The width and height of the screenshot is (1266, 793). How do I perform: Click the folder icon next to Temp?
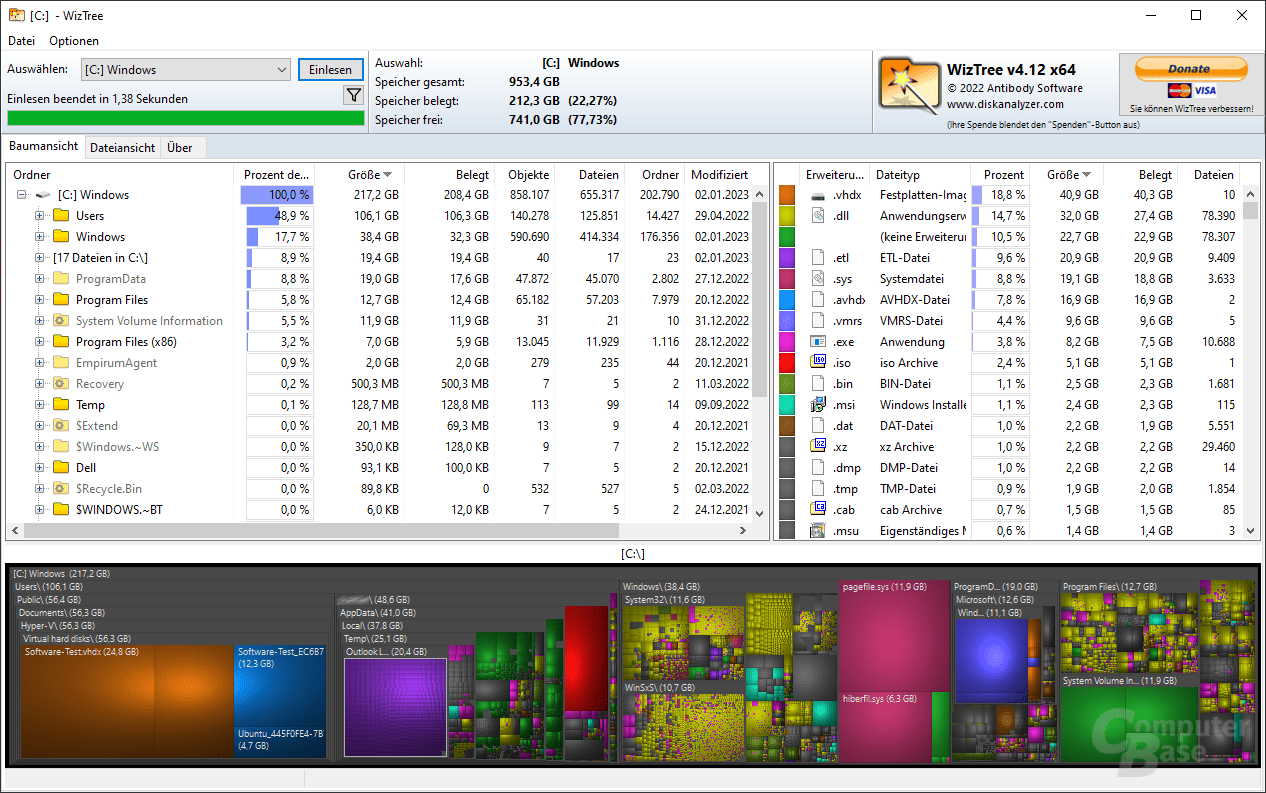(60, 404)
